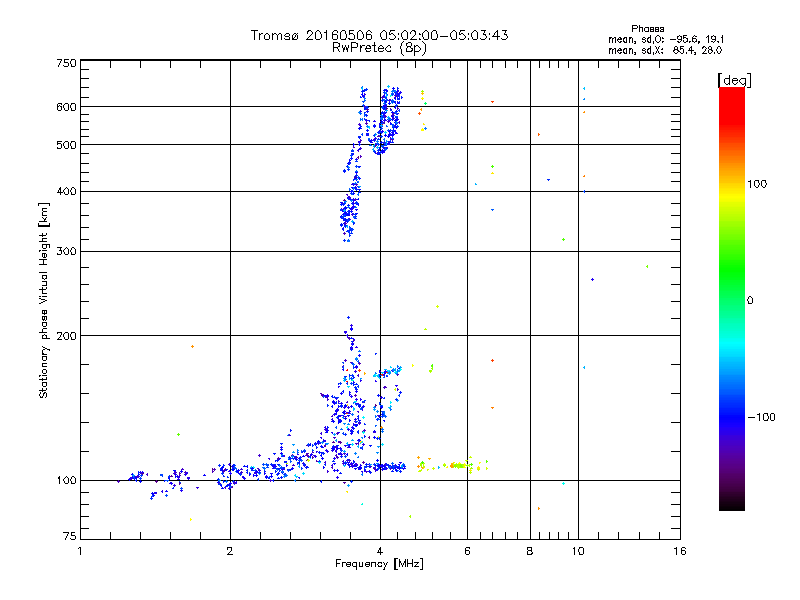Click the x-axis tick label '10'
This screenshot has width=800, height=600.
[x=578, y=551]
